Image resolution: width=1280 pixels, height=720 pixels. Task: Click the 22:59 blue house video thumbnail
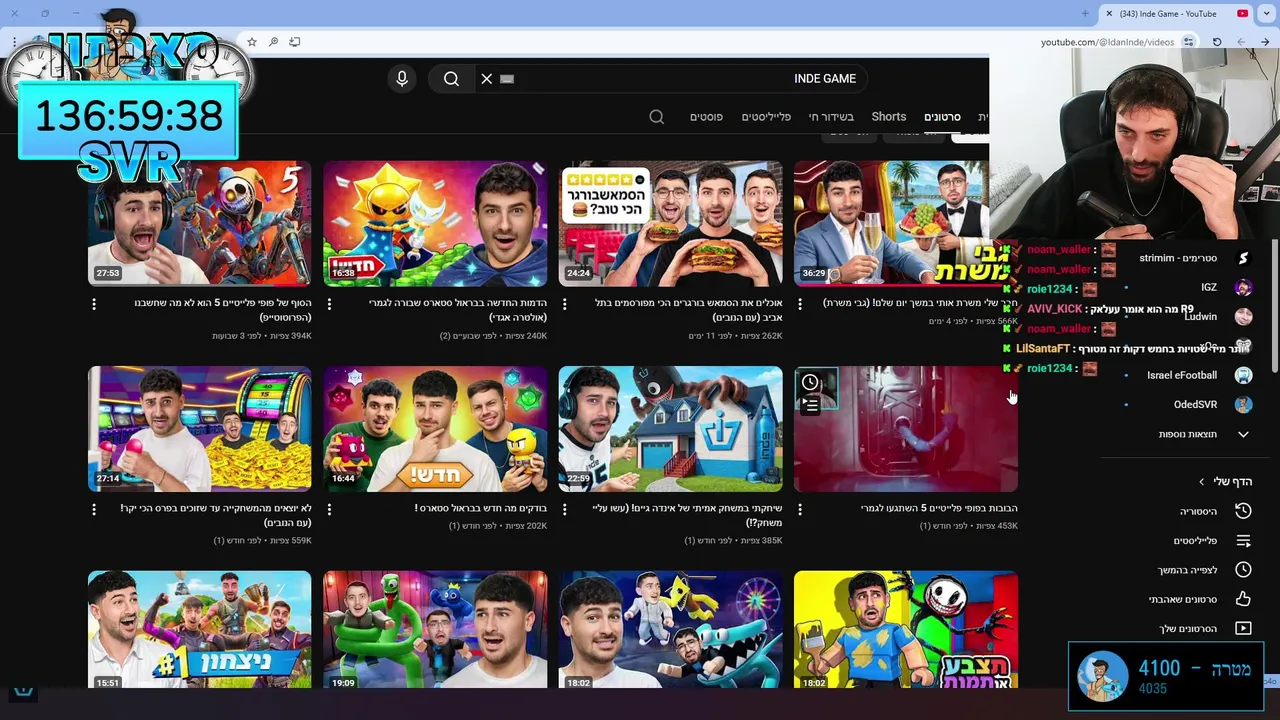670,429
